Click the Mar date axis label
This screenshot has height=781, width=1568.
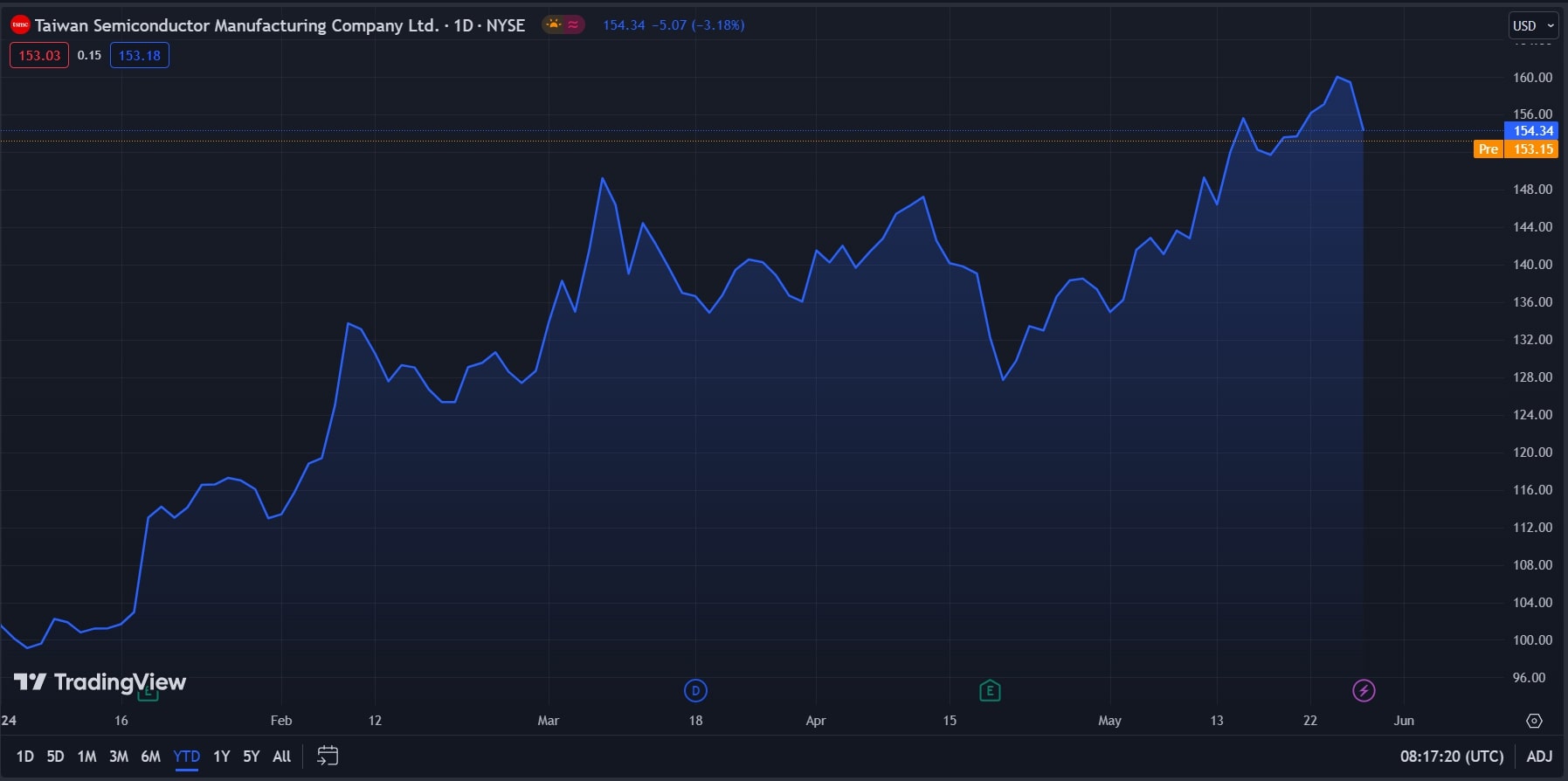548,721
